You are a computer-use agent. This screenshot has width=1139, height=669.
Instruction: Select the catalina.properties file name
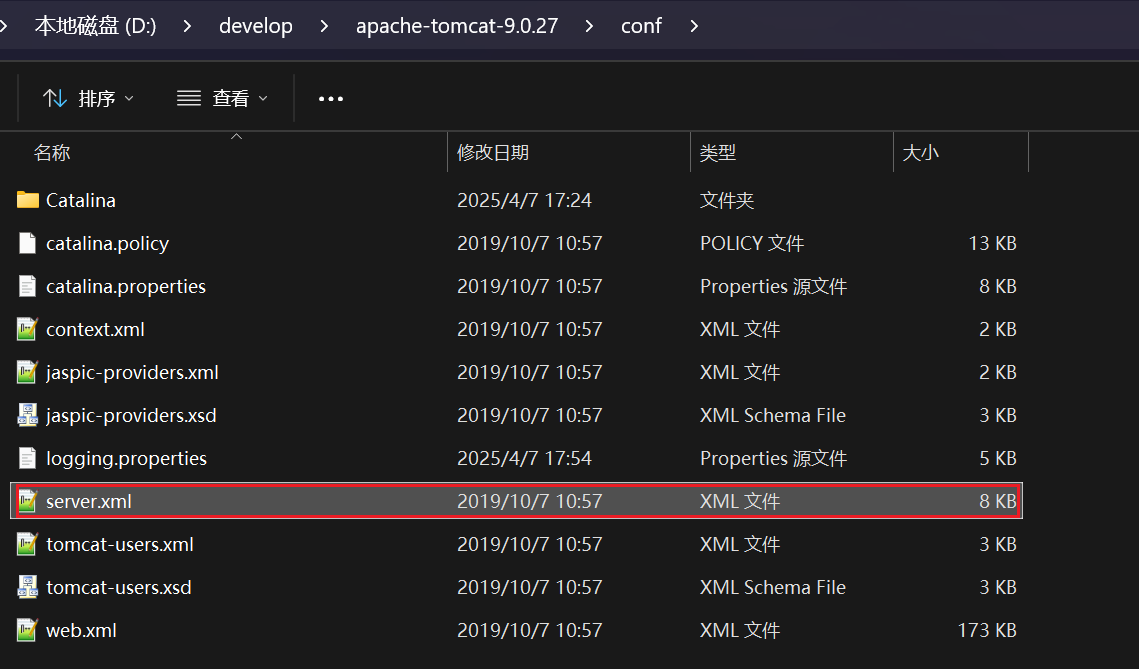tap(126, 286)
